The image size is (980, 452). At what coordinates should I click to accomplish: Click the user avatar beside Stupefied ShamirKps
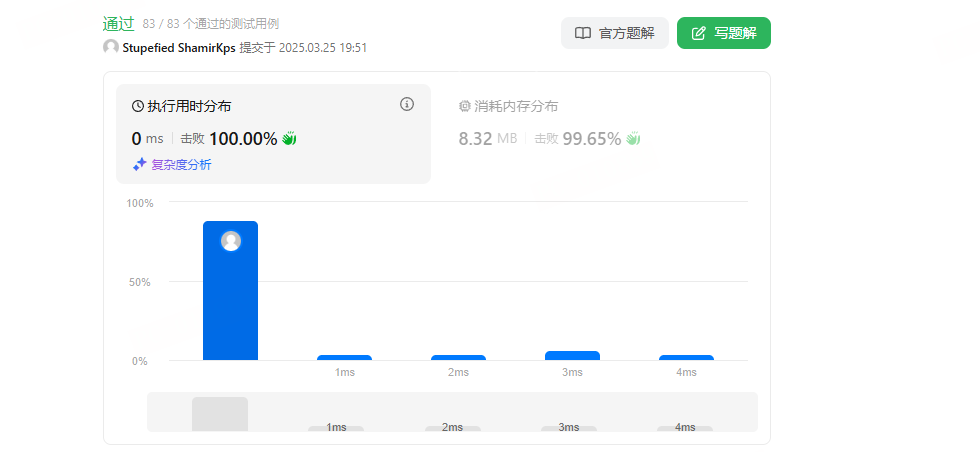coord(111,47)
